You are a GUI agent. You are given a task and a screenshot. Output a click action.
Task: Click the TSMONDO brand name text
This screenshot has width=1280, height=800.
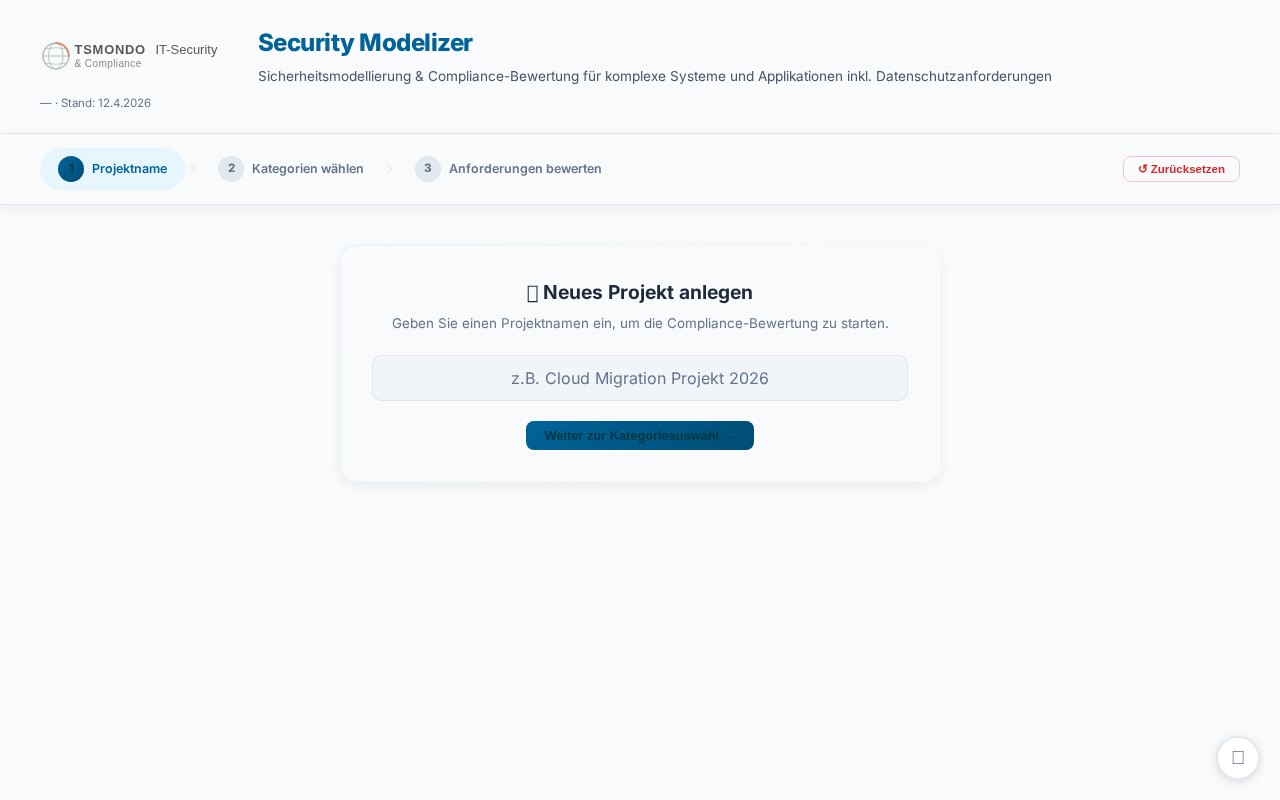click(110, 49)
